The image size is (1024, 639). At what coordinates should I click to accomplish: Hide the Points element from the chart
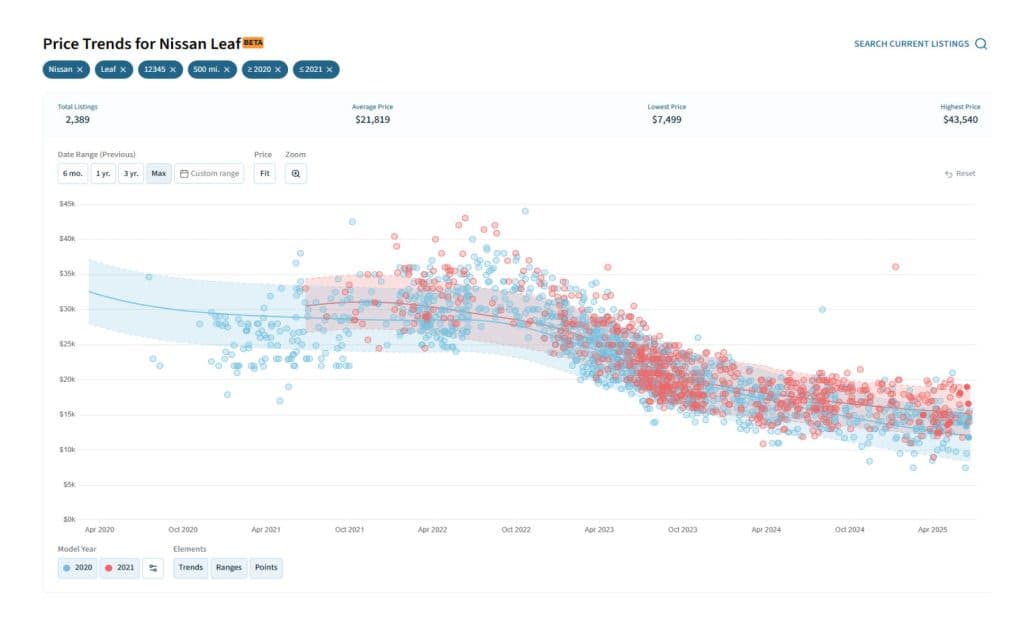(x=266, y=567)
